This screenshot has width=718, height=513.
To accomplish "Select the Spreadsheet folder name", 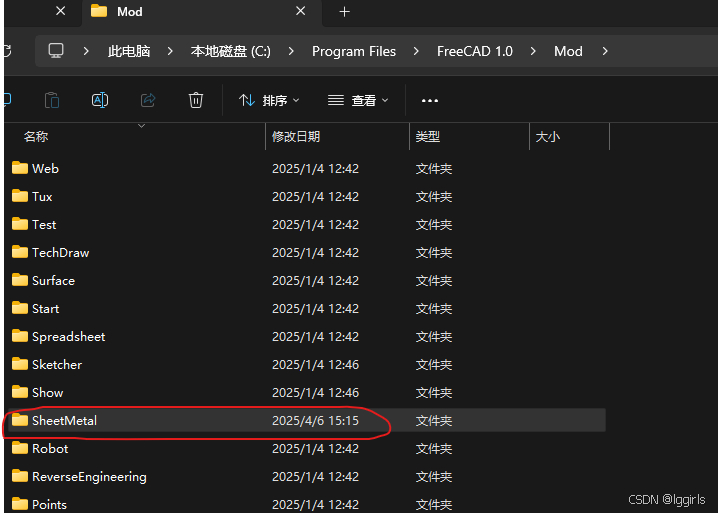I will (68, 337).
